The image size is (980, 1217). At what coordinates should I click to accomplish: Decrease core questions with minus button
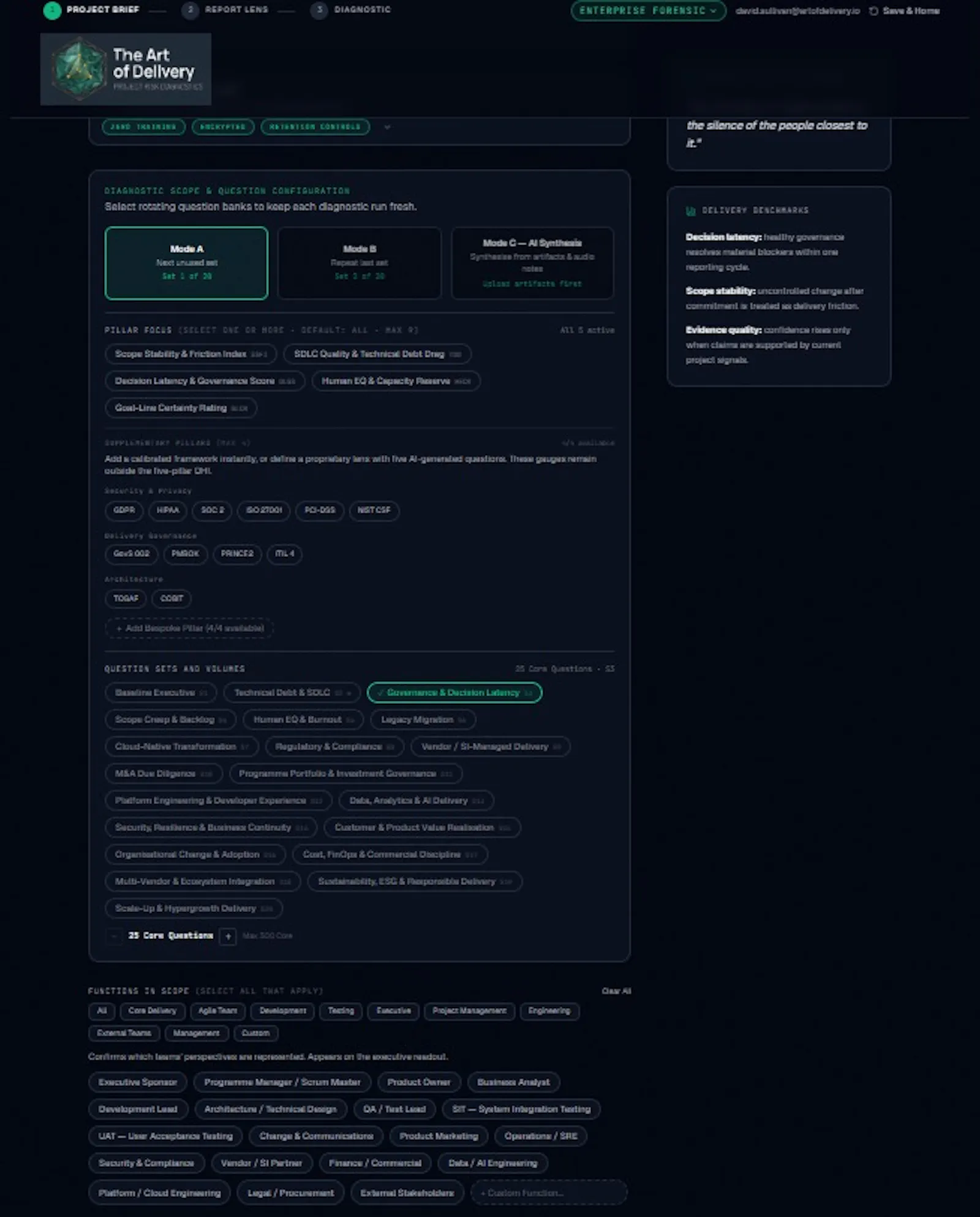pyautogui.click(x=114, y=936)
